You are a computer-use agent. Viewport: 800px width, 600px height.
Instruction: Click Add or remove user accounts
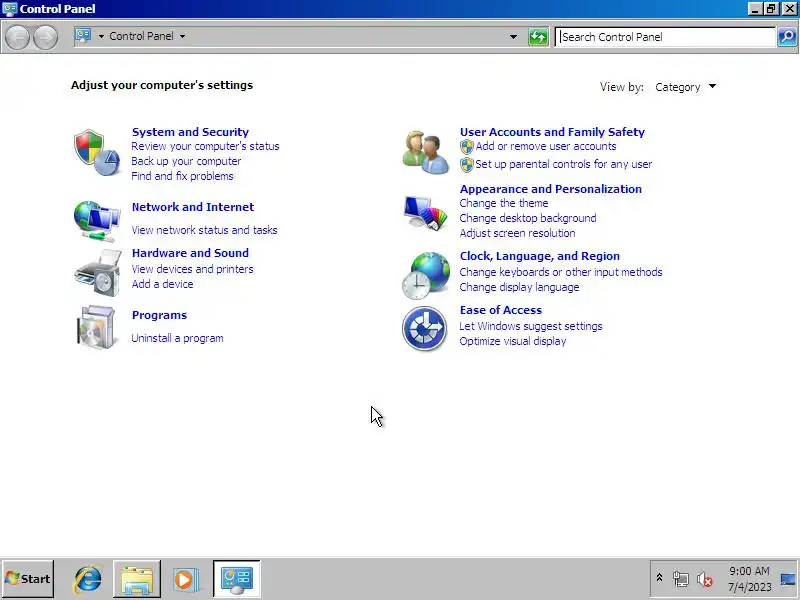pos(546,146)
